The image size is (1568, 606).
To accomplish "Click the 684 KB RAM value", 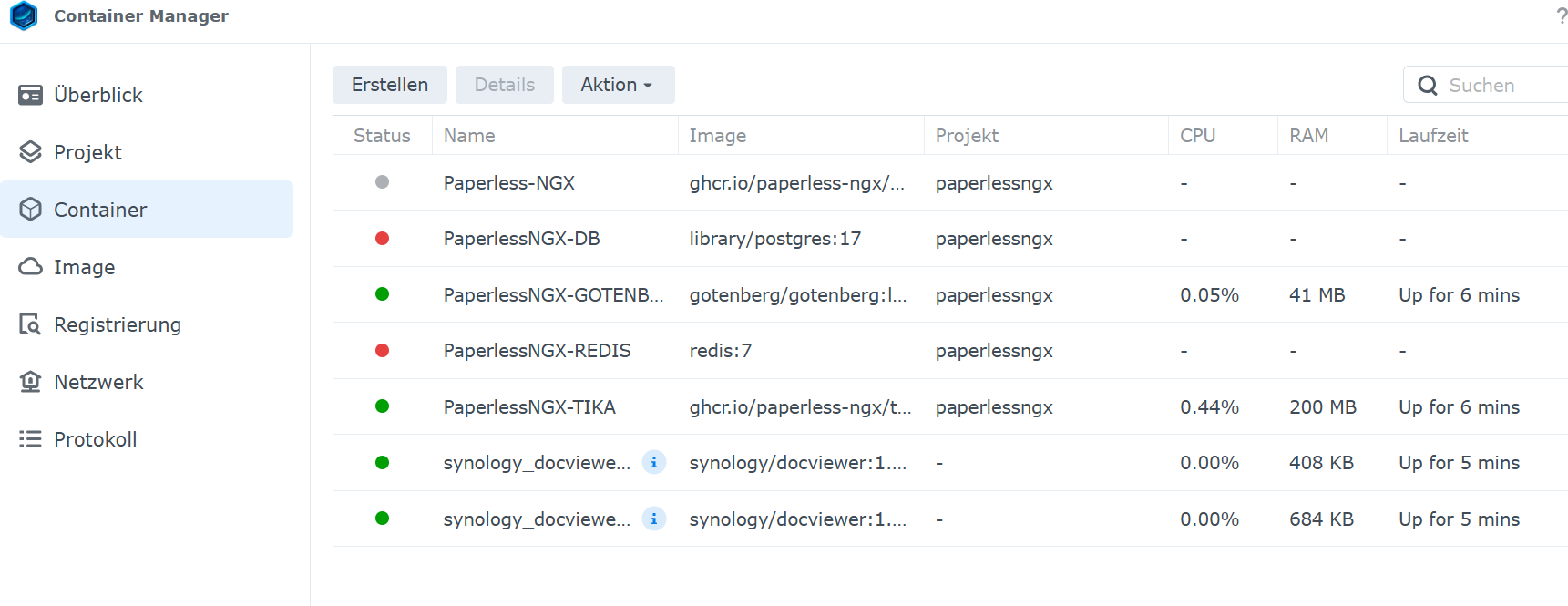I will click(x=1321, y=519).
